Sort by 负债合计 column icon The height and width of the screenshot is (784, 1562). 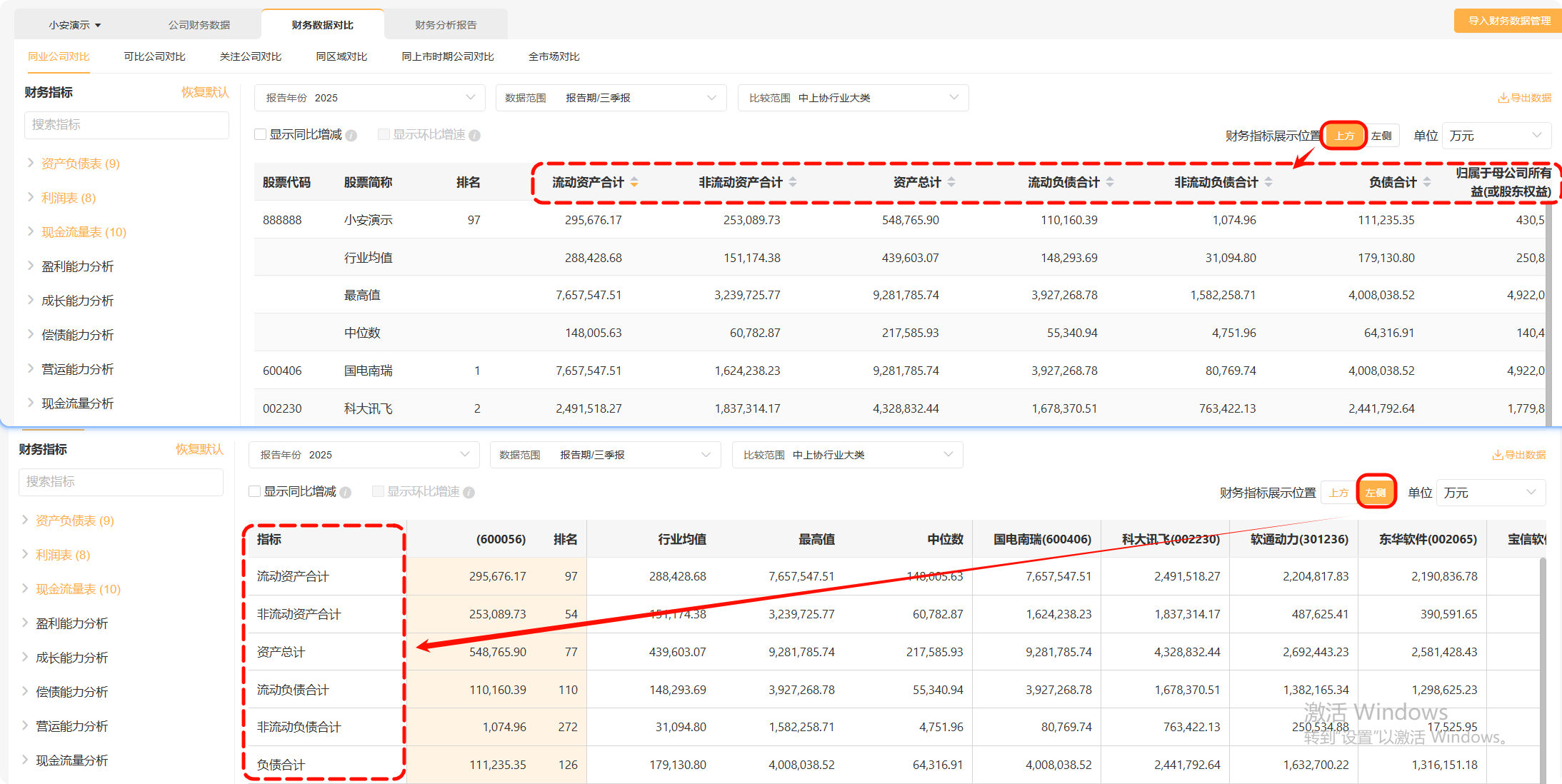[x=1427, y=183]
